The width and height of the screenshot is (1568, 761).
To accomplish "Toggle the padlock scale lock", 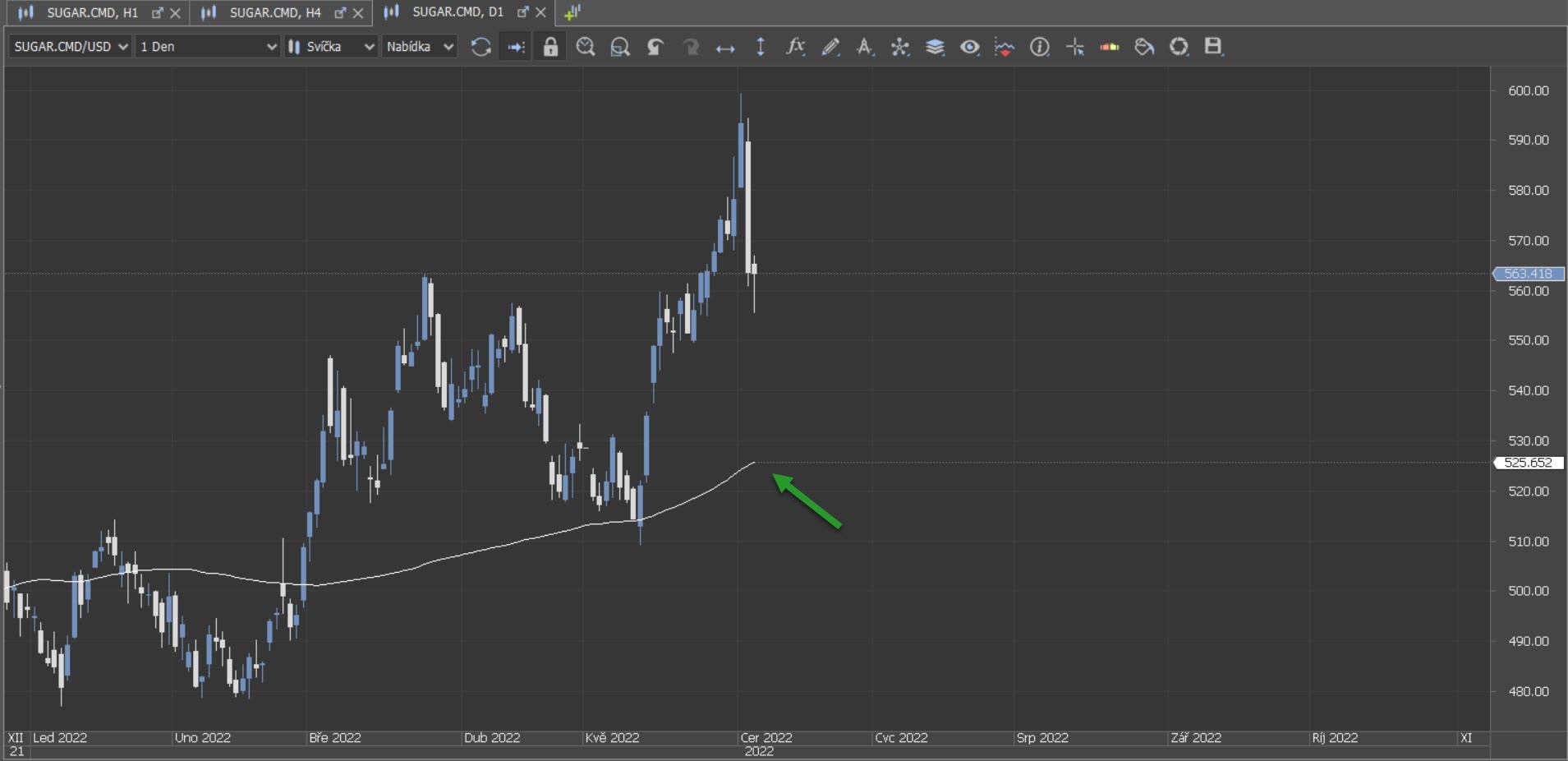I will coord(550,47).
